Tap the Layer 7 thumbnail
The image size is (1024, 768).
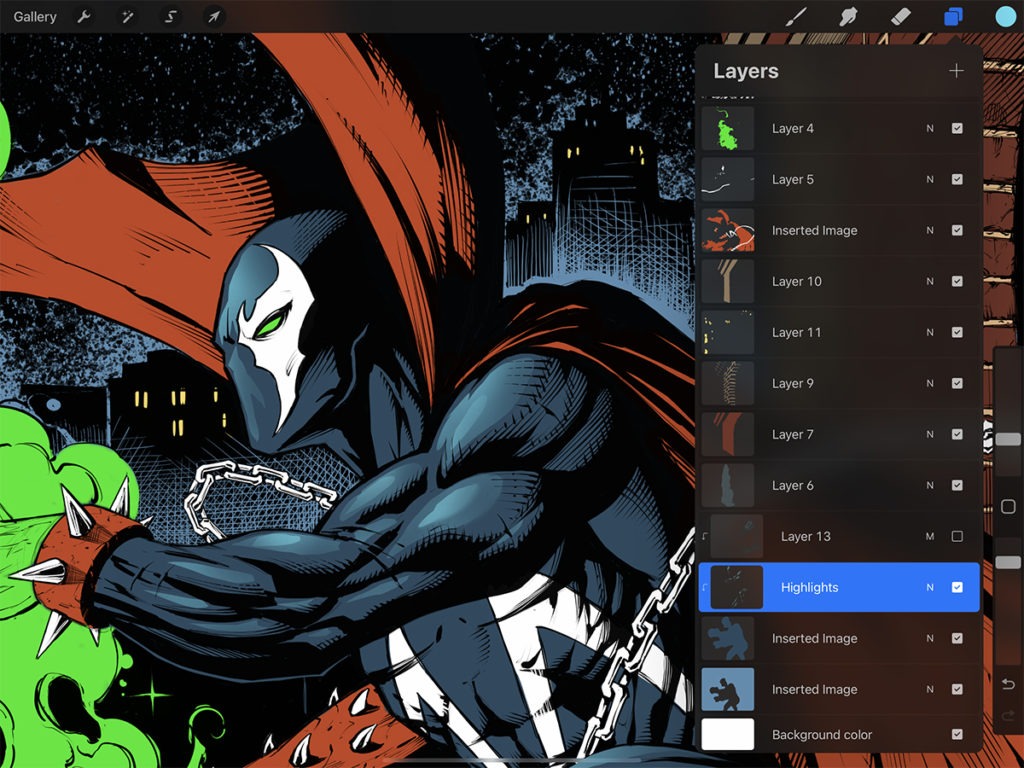[727, 434]
